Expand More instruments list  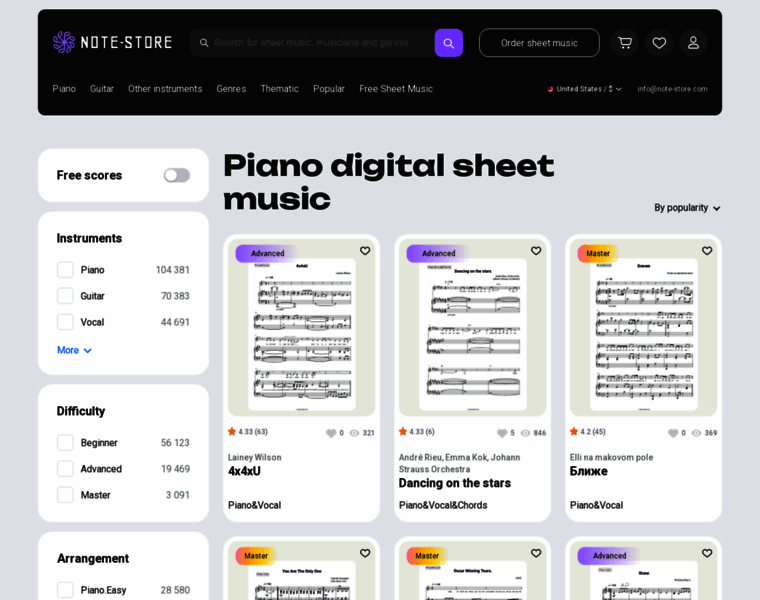(x=74, y=350)
